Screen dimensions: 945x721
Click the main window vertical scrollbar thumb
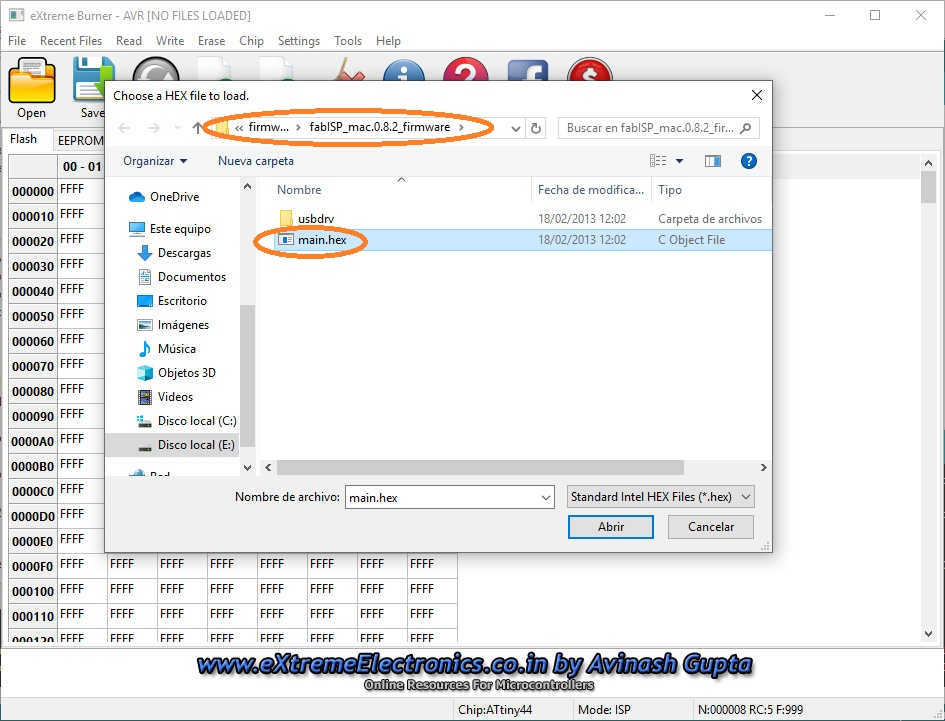click(928, 187)
